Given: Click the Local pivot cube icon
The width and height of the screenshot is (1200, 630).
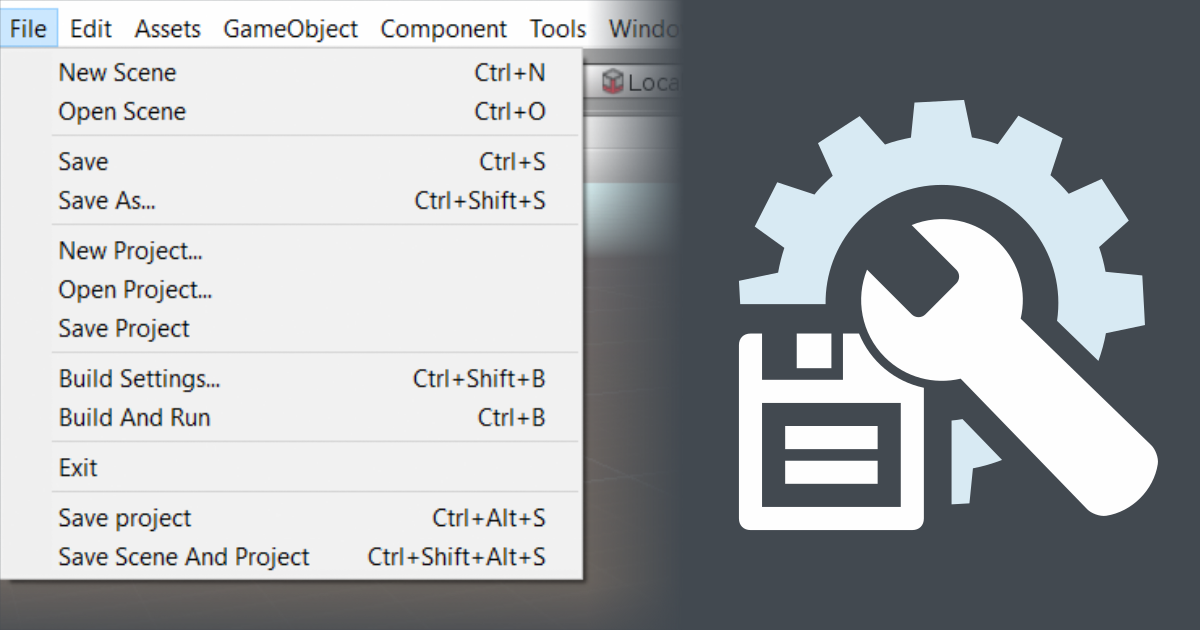Looking at the screenshot, I should point(613,82).
